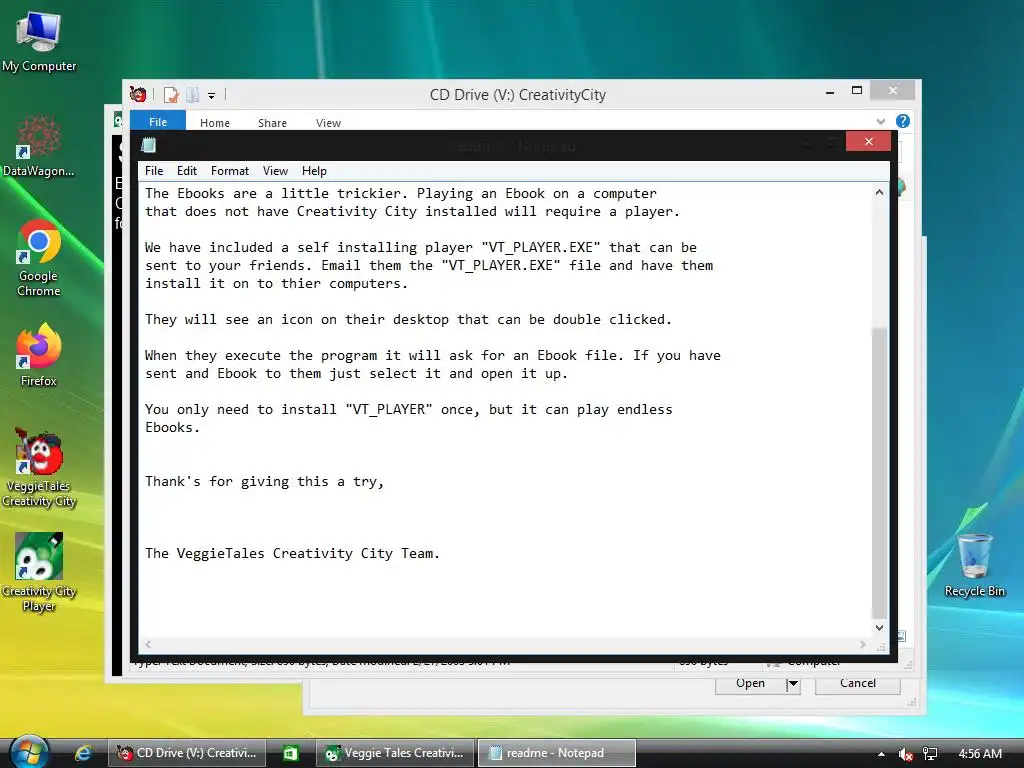Open the dropdown arrow beside Open button
Image resolution: width=1024 pixels, height=768 pixels.
tap(793, 684)
